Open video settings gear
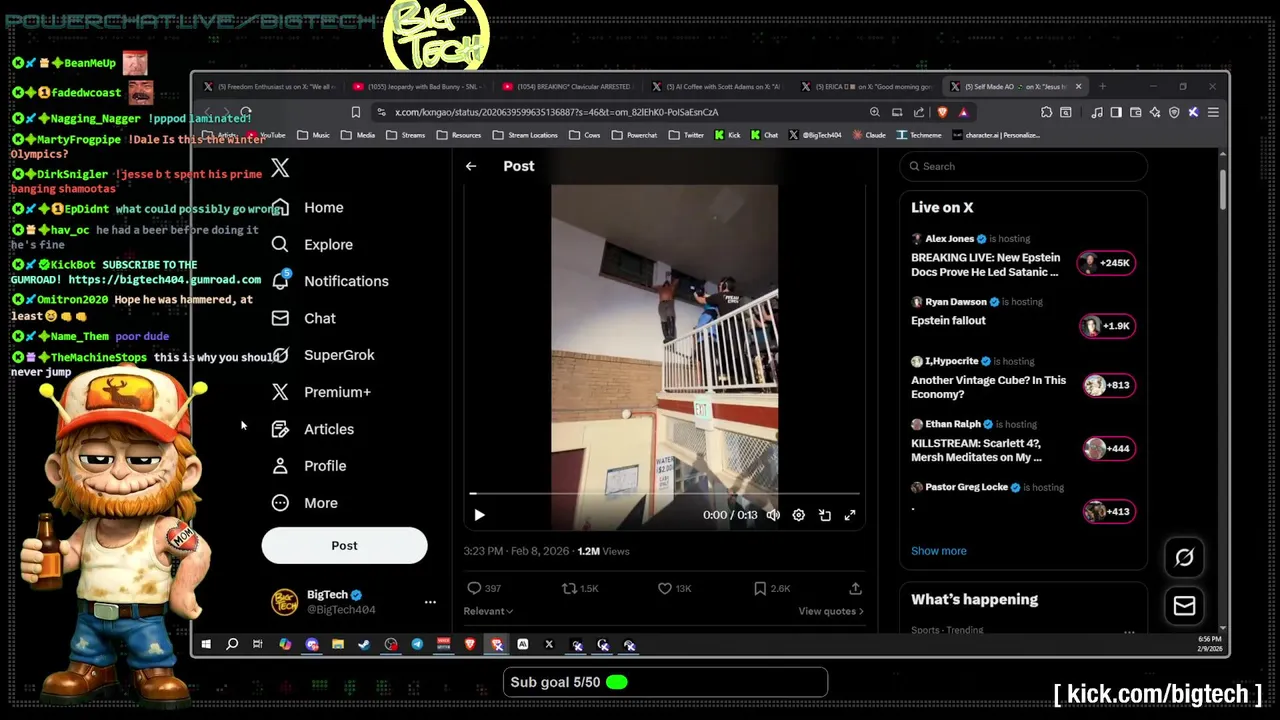 point(798,515)
